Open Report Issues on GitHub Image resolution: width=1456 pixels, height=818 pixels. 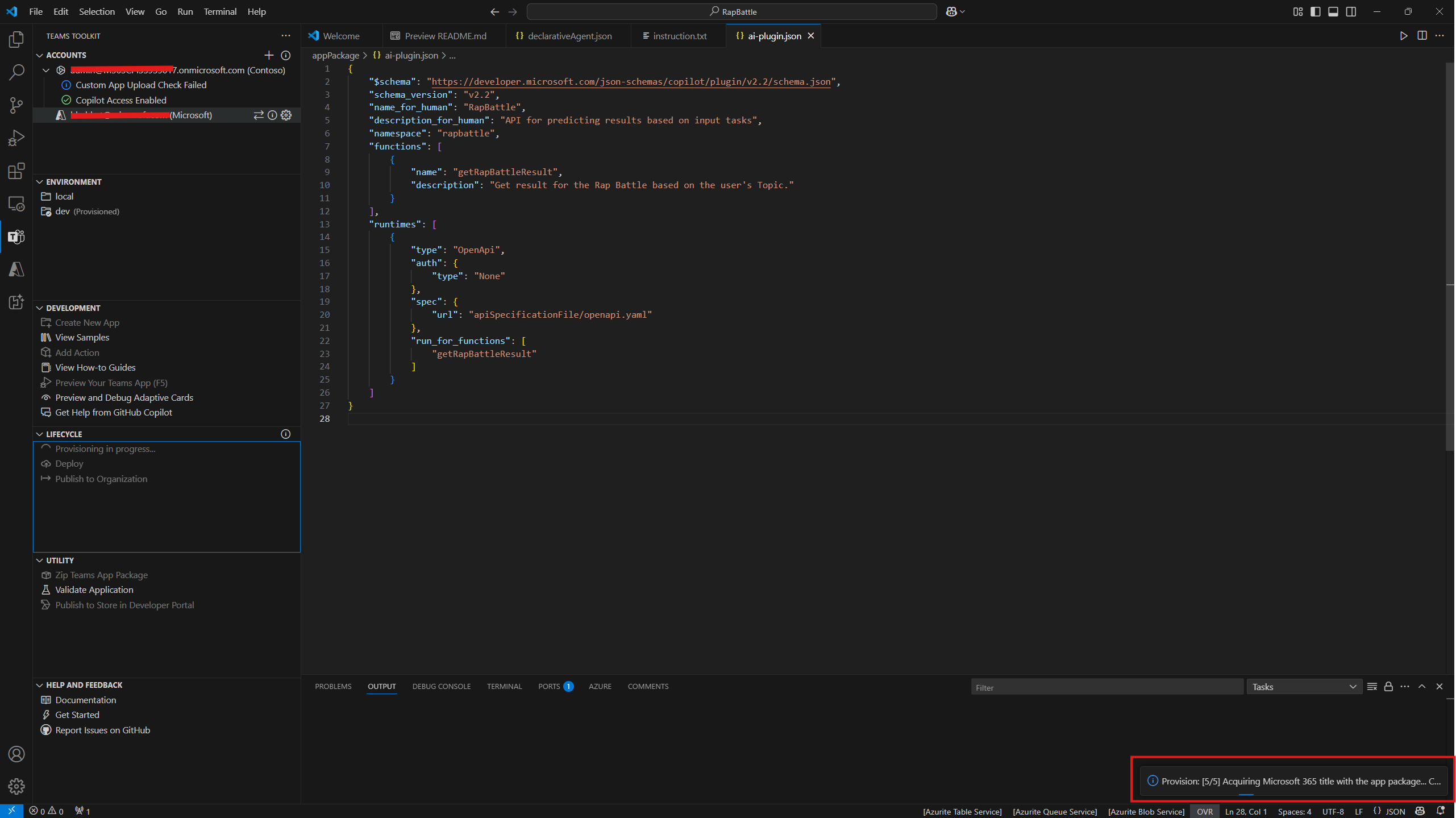103,730
